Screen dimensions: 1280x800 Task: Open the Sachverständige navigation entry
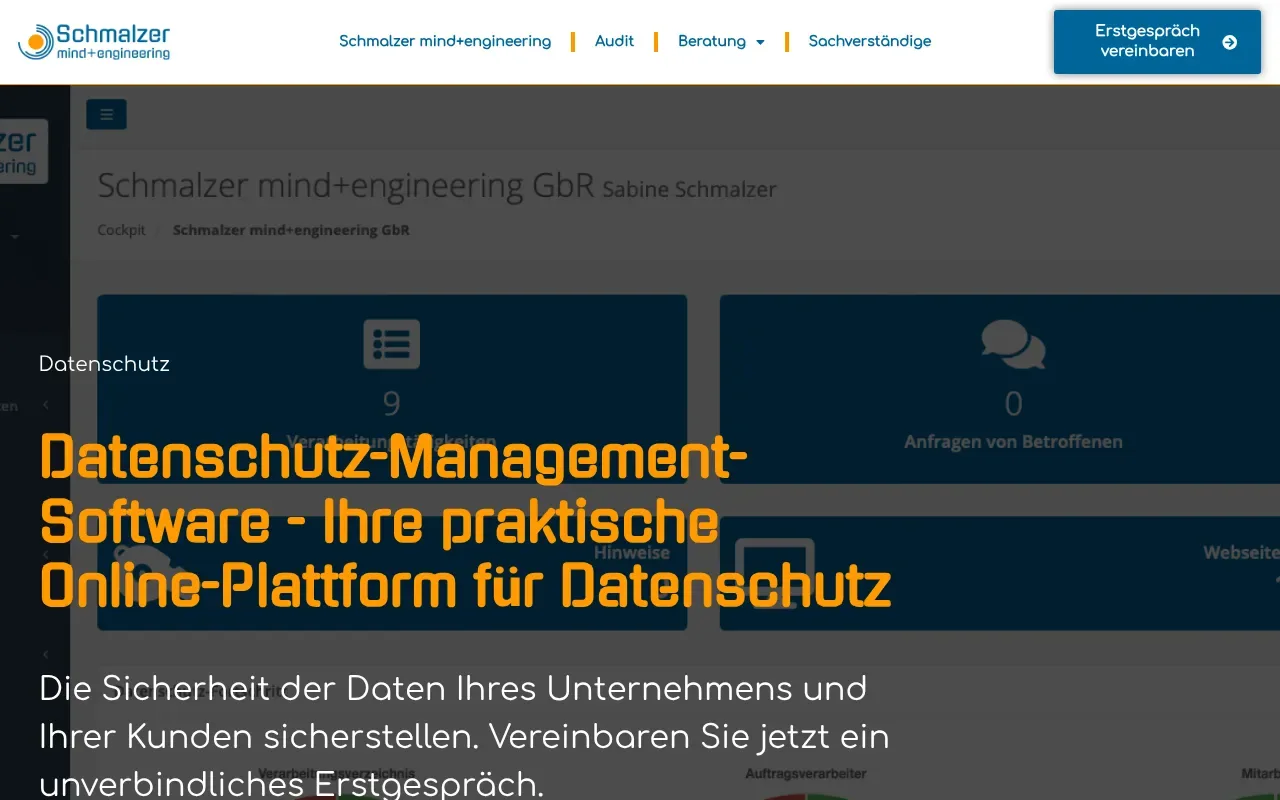pos(869,41)
